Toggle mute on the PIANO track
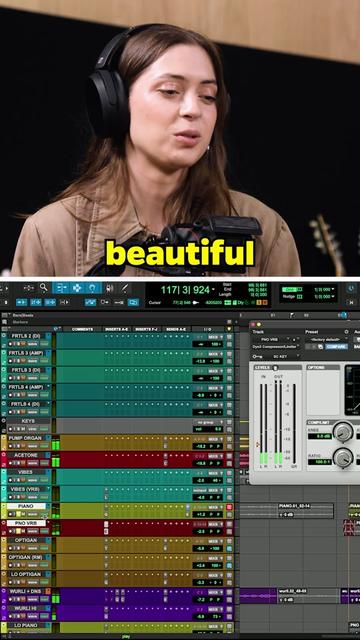 click(x=23, y=514)
